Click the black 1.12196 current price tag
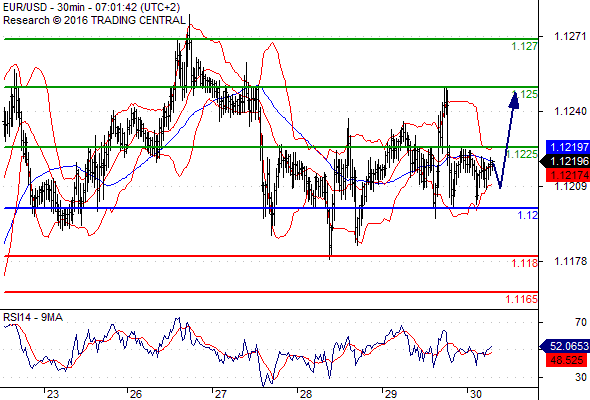This screenshot has height=400, width=590. click(x=565, y=161)
